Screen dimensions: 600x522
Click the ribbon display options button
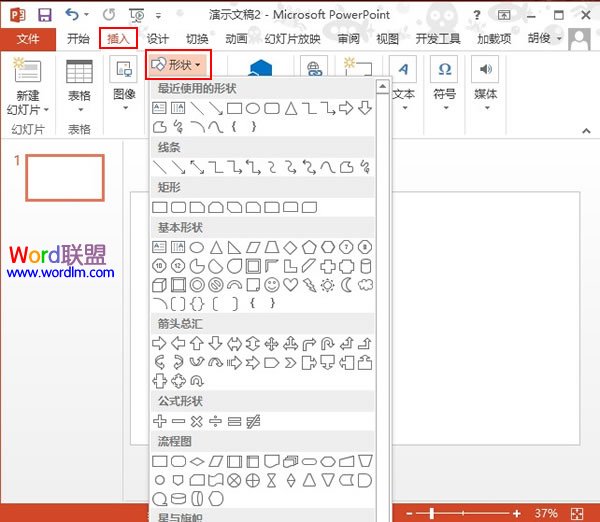(504, 15)
